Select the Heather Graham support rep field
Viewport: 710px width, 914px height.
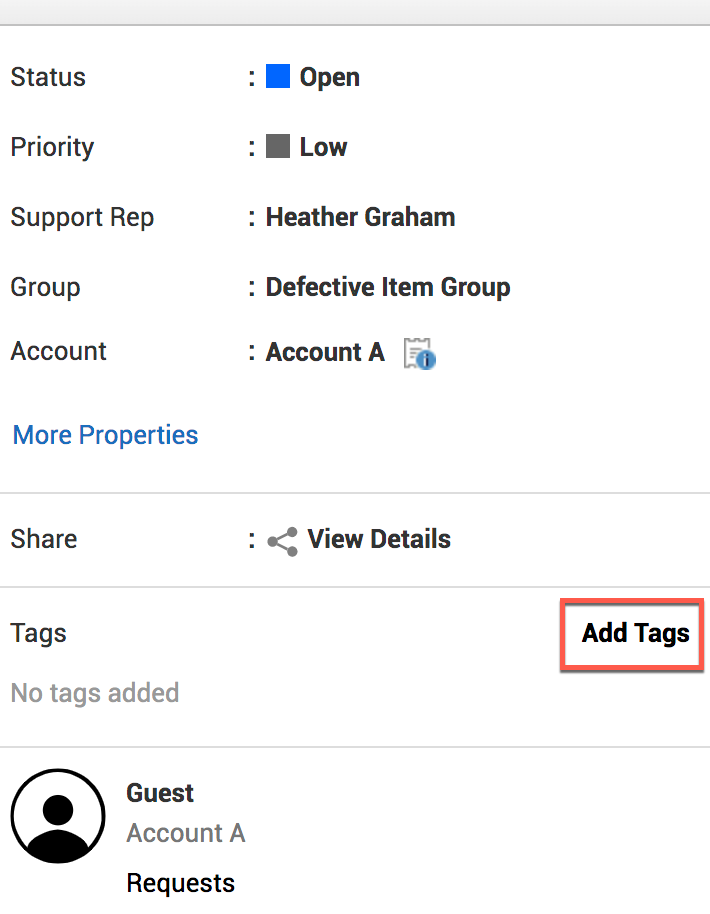click(x=360, y=217)
